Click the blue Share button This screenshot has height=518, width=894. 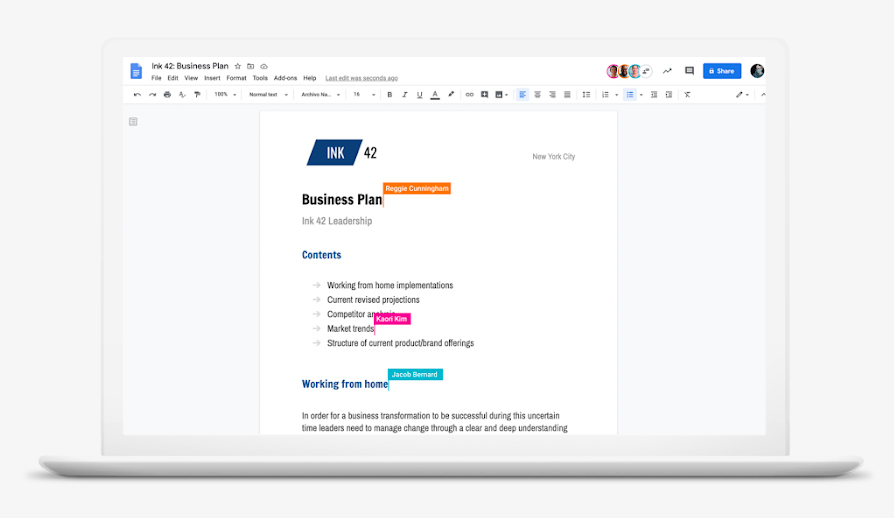[721, 71]
